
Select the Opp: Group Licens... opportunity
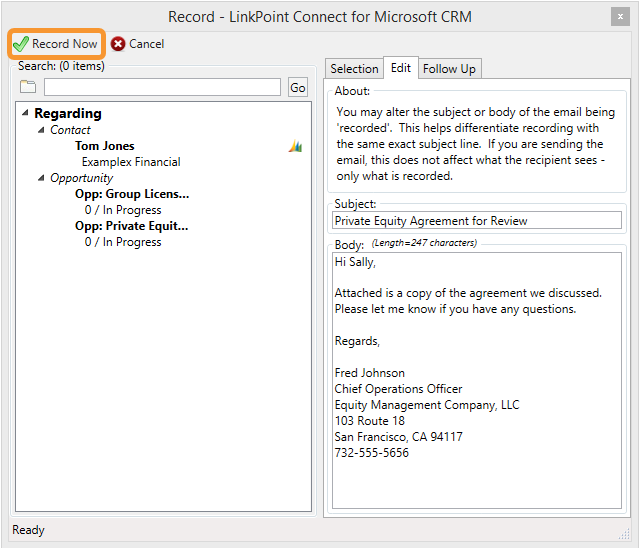tap(132, 194)
